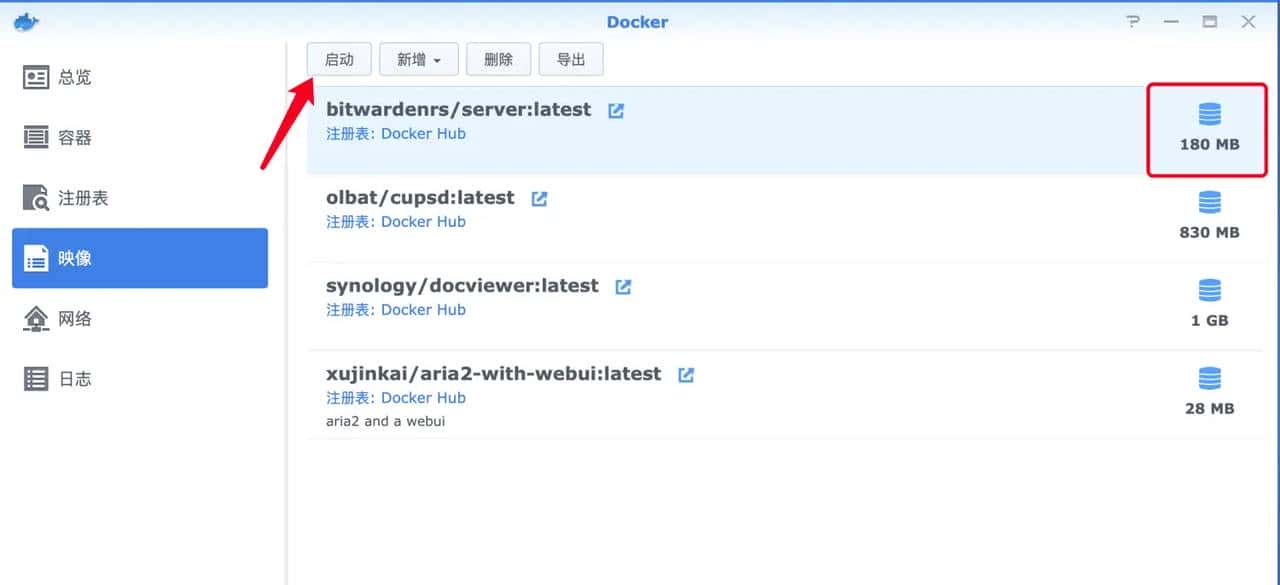Viewport: 1280px width, 585px height.
Task: Click the 28 MB database size icon
Action: [x=1209, y=378]
